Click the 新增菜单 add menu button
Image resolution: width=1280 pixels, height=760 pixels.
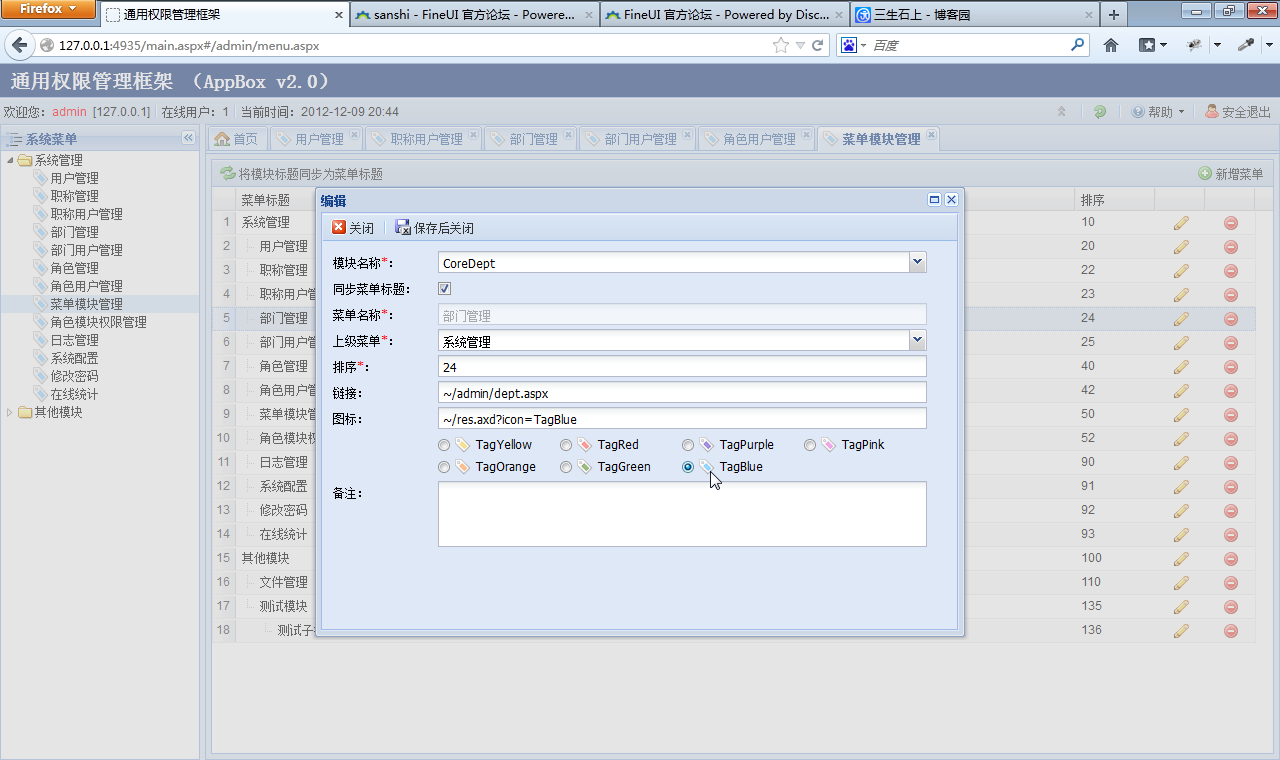1231,174
